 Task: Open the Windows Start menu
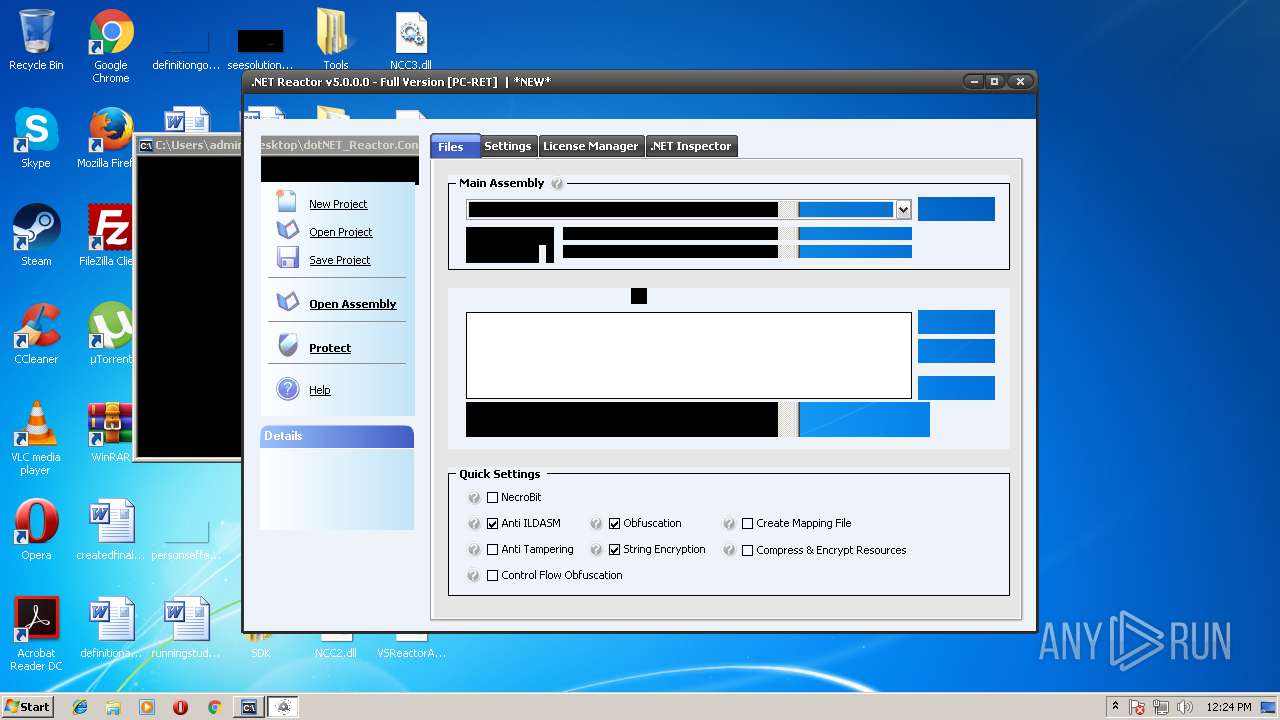[x=27, y=706]
